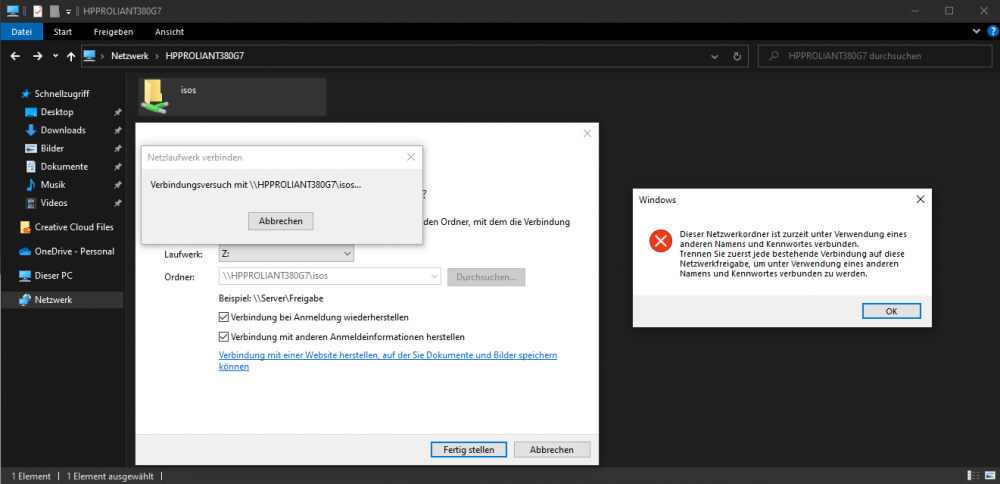Click the pin icon next to Bilder
This screenshot has height=484, width=1000.
pos(117,149)
